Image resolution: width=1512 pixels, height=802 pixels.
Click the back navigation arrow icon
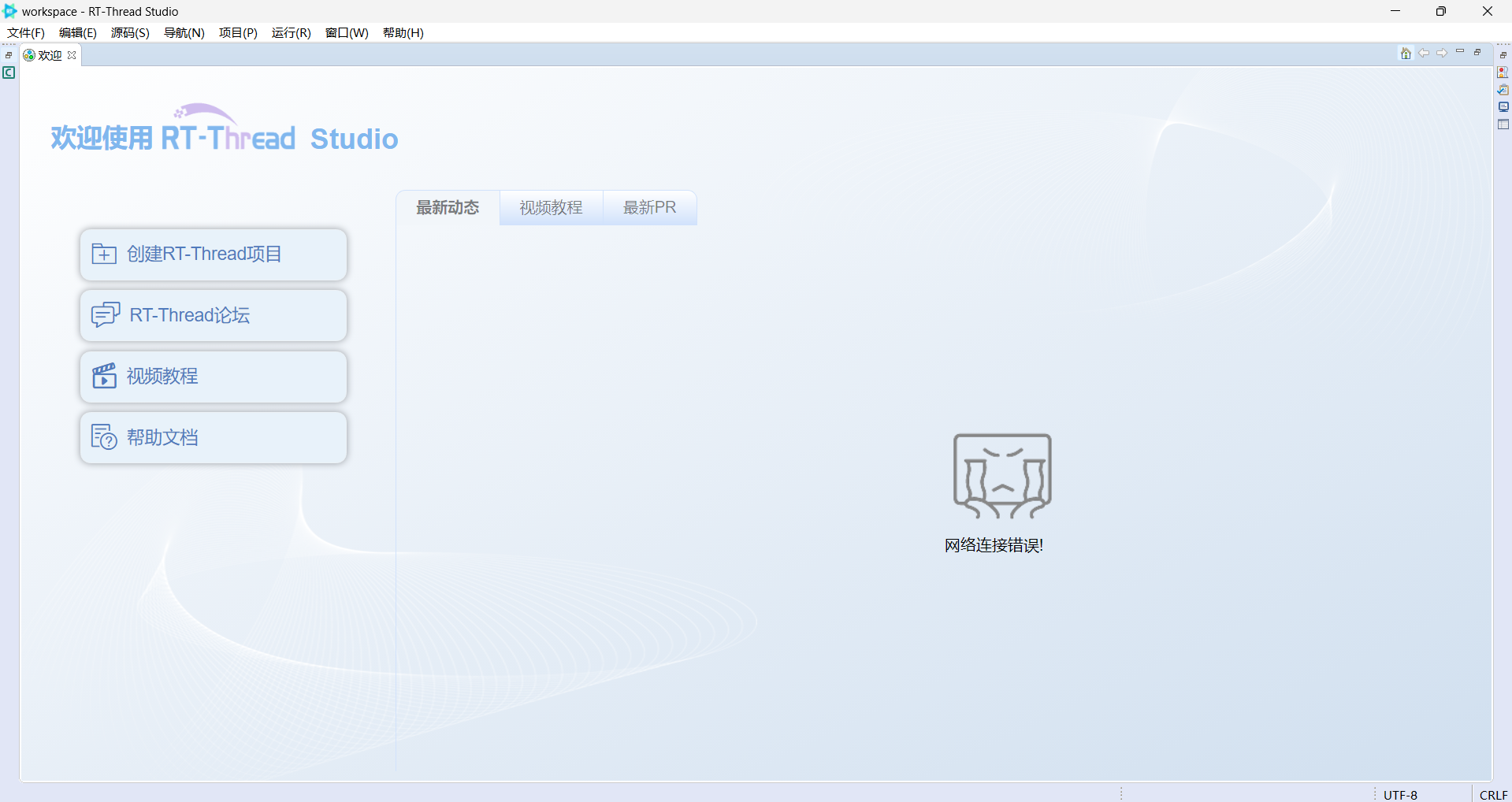(x=1424, y=54)
